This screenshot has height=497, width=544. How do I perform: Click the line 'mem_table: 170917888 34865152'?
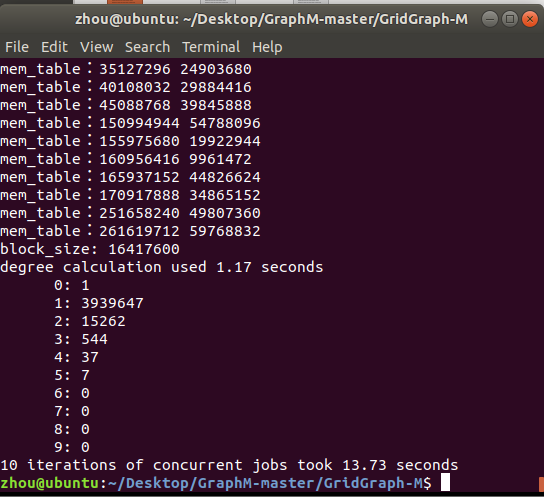pyautogui.click(x=130, y=195)
